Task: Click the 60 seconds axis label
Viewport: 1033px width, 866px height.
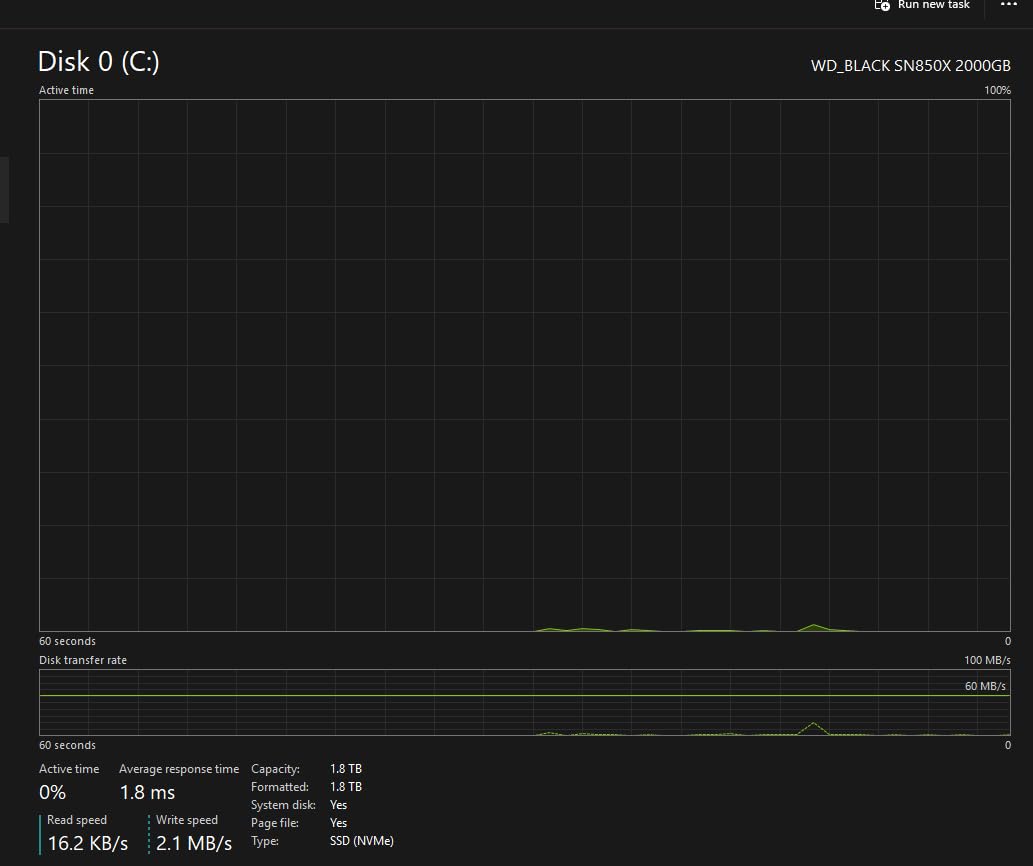Action: [x=67, y=640]
